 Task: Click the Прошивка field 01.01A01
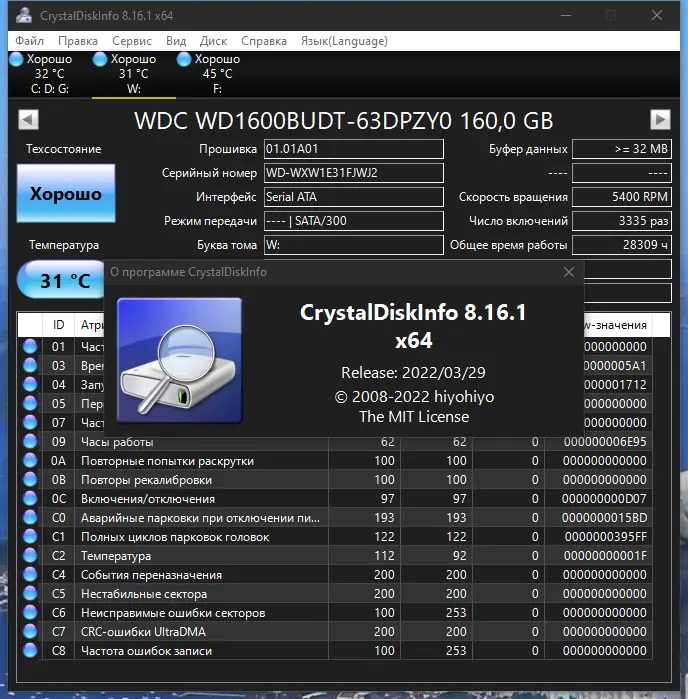tap(354, 149)
